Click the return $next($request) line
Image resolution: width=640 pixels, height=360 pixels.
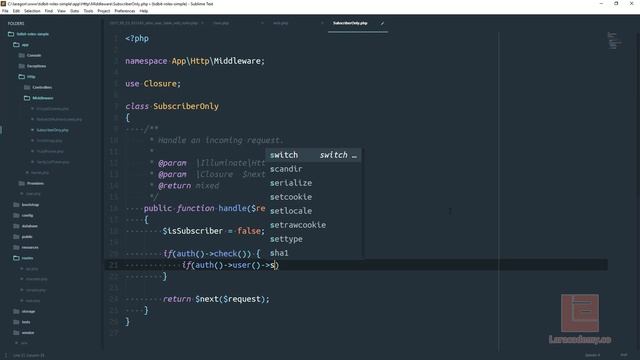coord(216,299)
